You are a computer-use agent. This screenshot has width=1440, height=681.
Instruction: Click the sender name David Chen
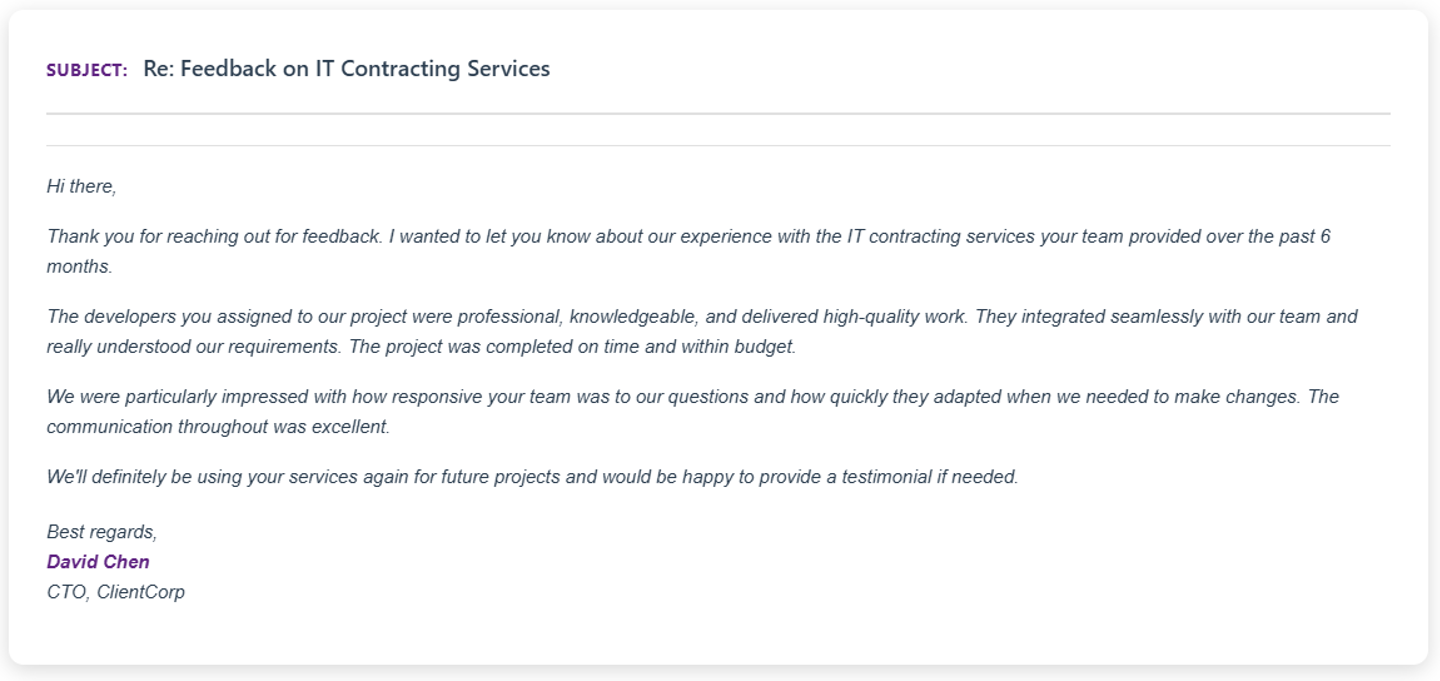[98, 562]
